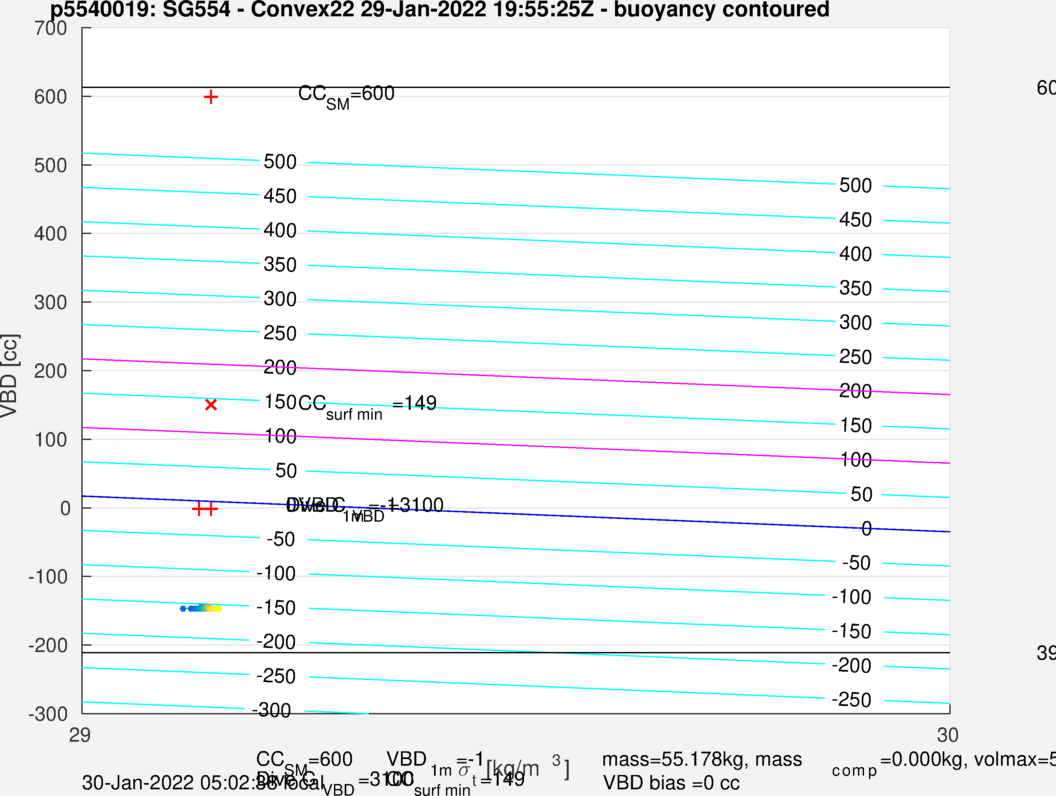Click the left contour label 350
The height and width of the screenshot is (796, 1056).
(x=280, y=265)
